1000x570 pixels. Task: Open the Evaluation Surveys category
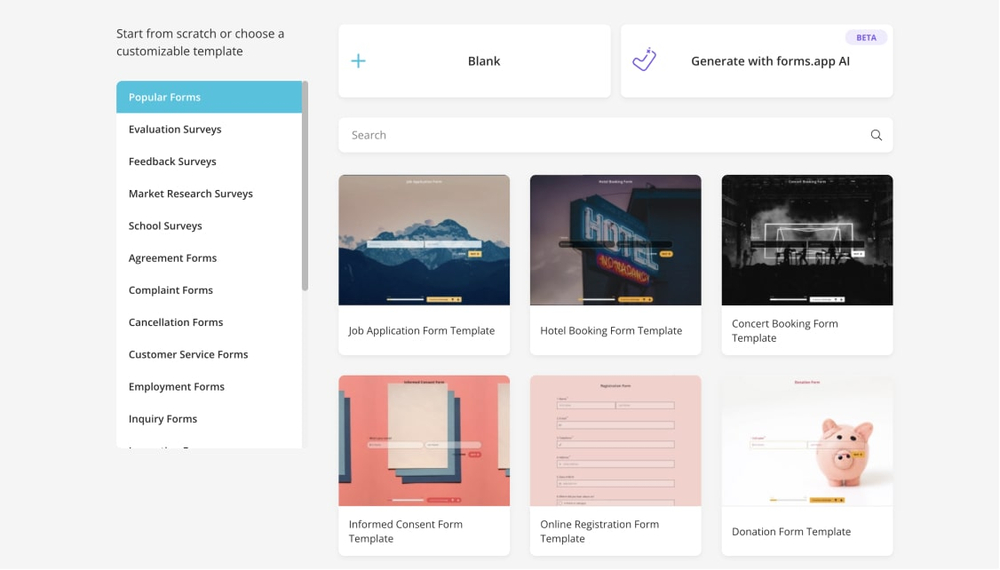click(x=175, y=129)
